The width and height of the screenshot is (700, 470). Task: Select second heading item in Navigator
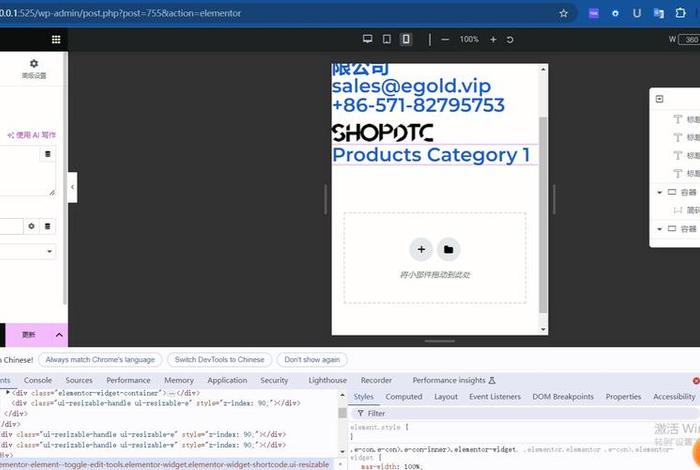pyautogui.click(x=686, y=137)
